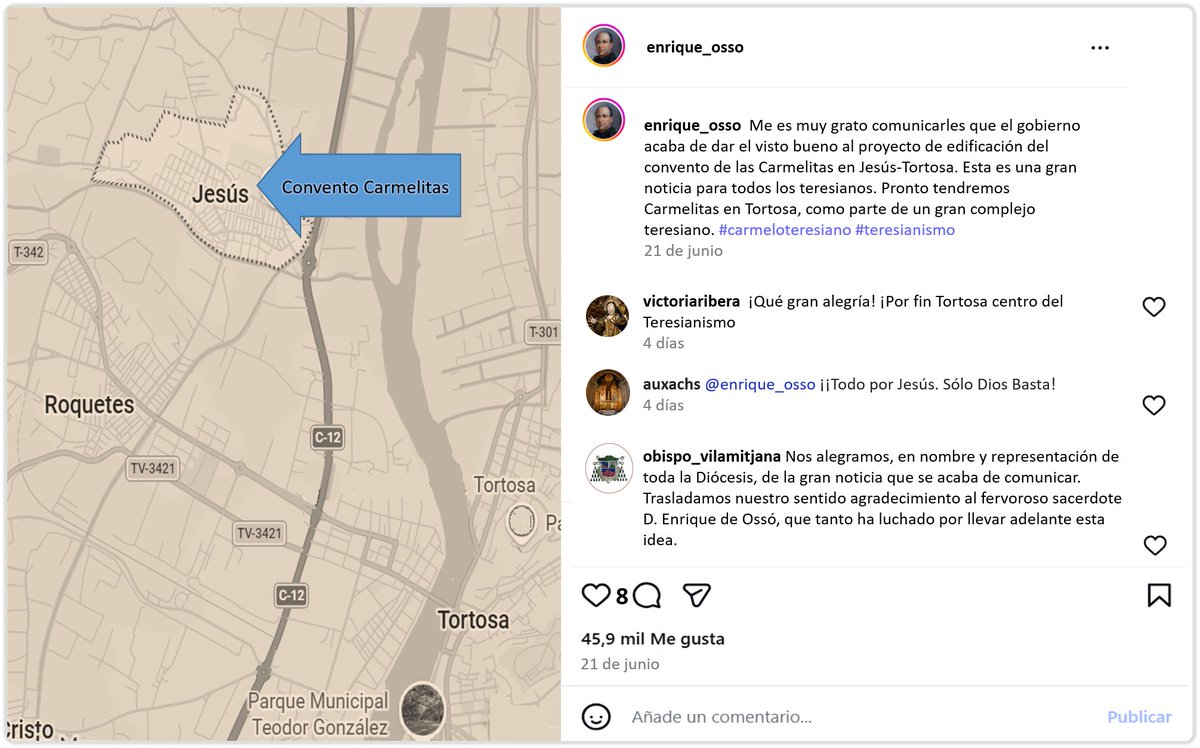Viewport: 1200px width, 748px height.
Task: Click the lower C-12 road shield
Action: point(291,596)
